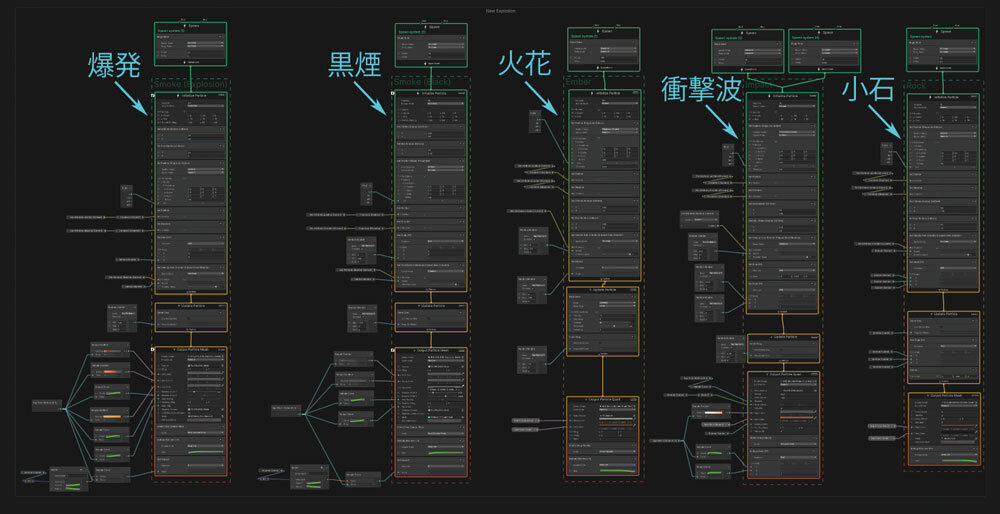
Task: Click Output Particle Quad header in Ember
Action: (603, 400)
